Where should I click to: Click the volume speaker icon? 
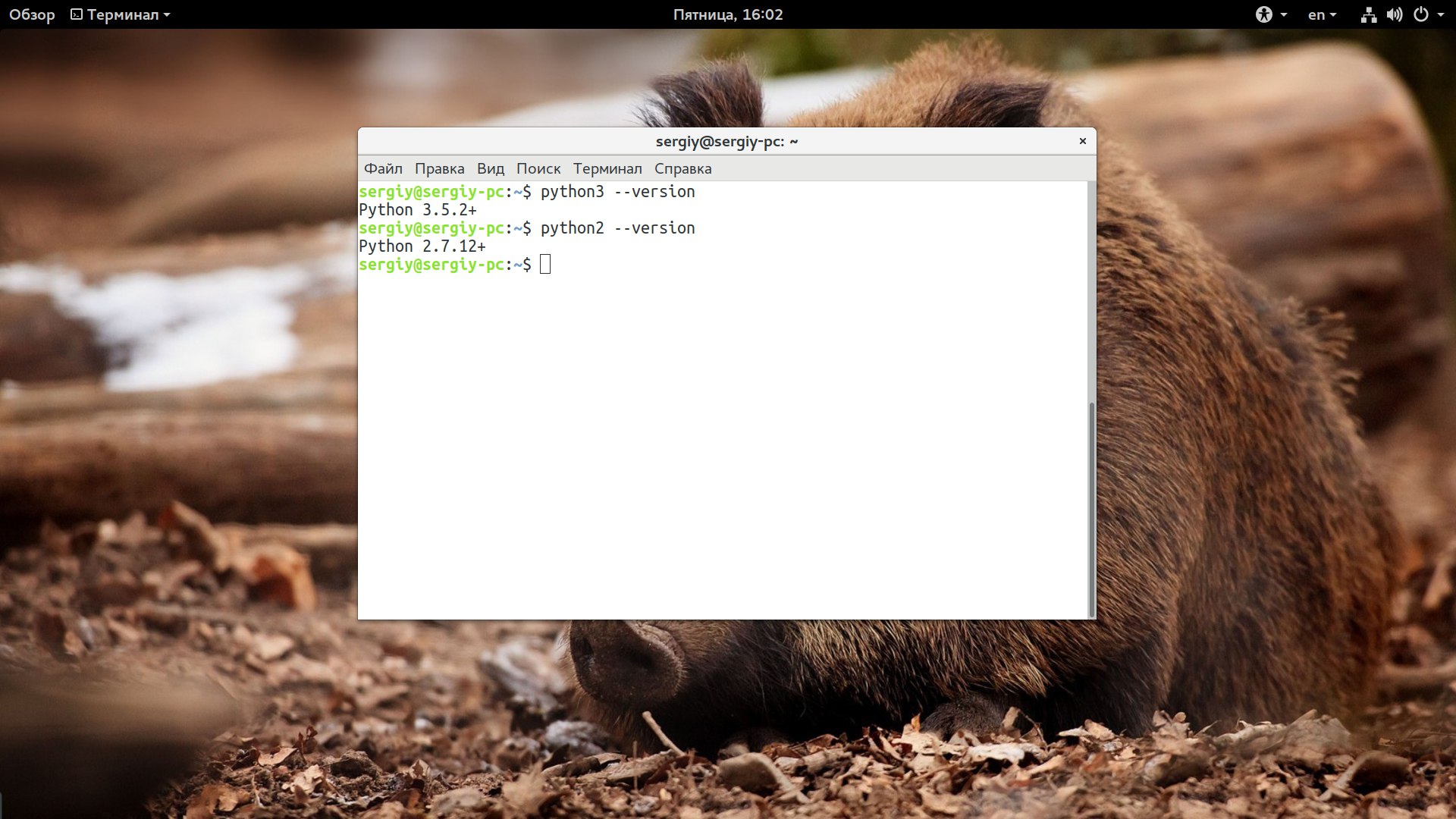(x=1395, y=14)
